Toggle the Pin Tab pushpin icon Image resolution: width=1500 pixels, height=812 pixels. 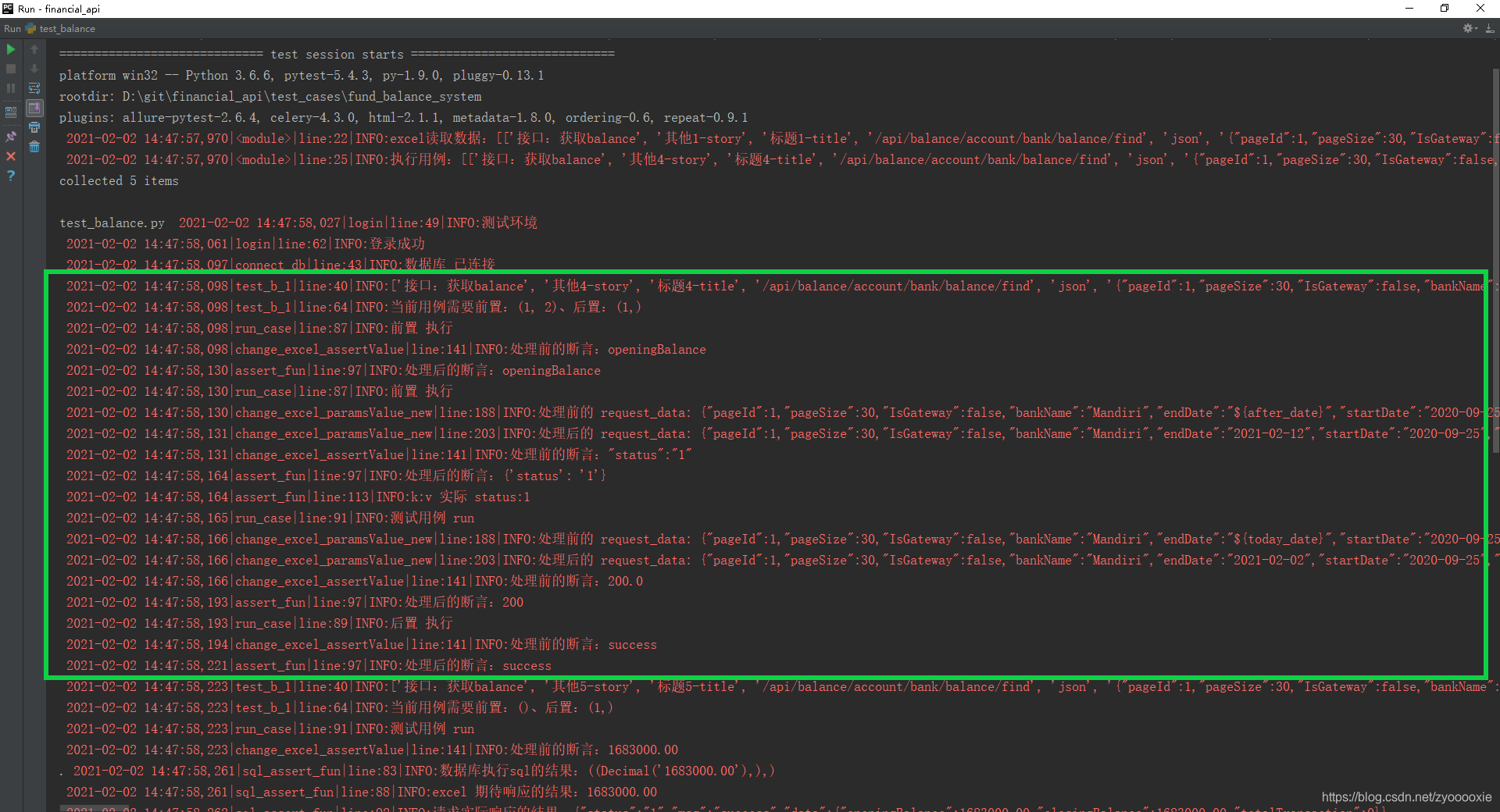(11, 136)
